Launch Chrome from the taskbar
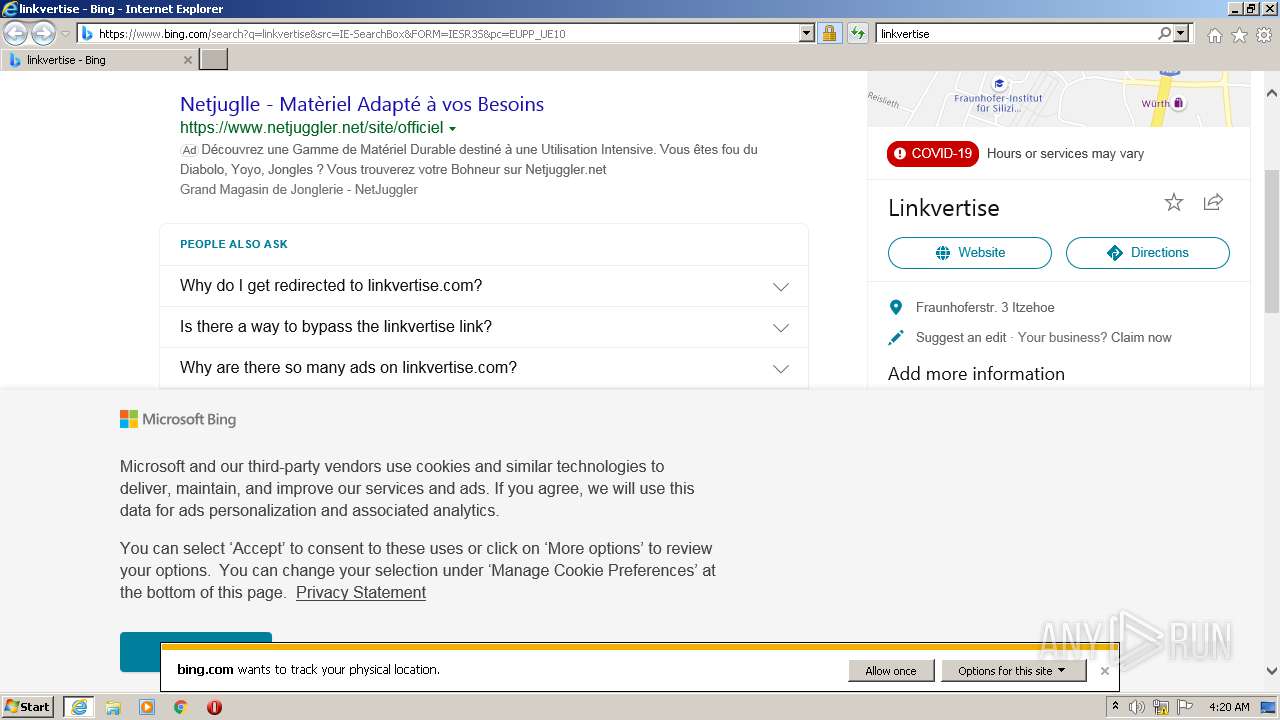The width and height of the screenshot is (1280, 720). [x=180, y=707]
